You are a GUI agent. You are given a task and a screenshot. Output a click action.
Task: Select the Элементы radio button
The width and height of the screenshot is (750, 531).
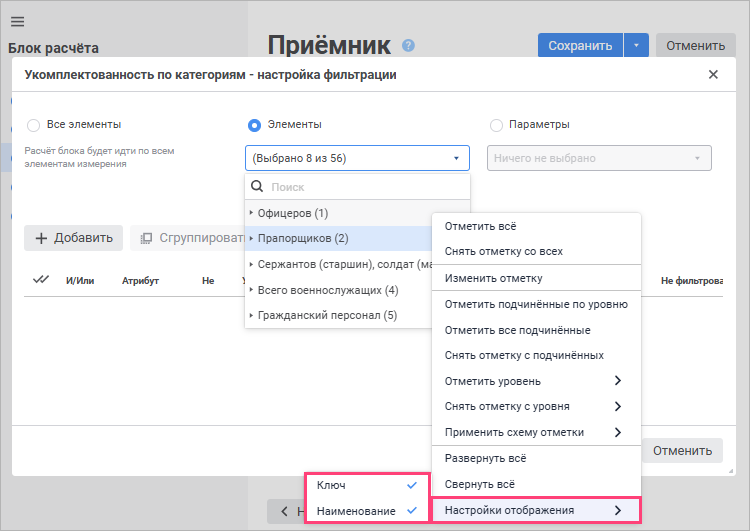[254, 125]
